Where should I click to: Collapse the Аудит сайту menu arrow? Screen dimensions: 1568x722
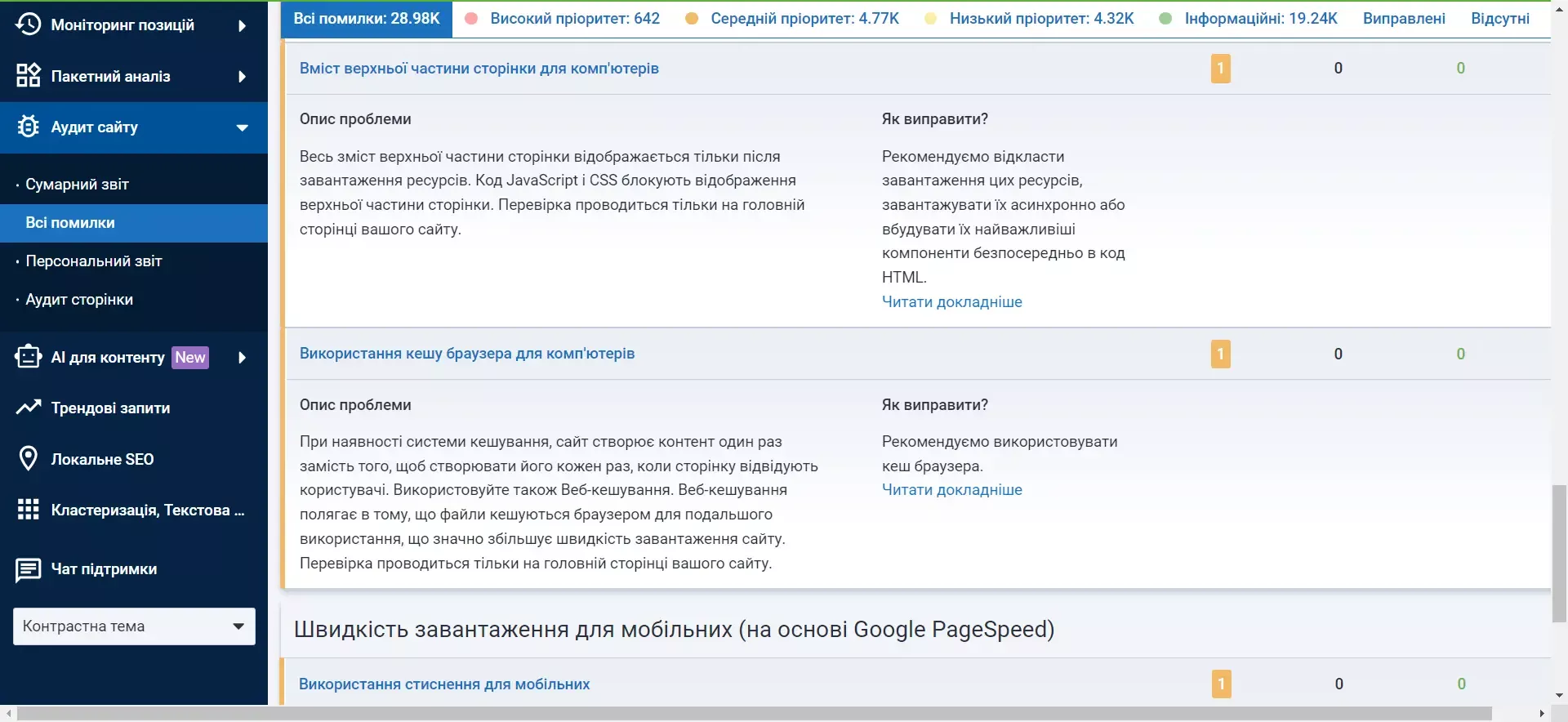[242, 127]
